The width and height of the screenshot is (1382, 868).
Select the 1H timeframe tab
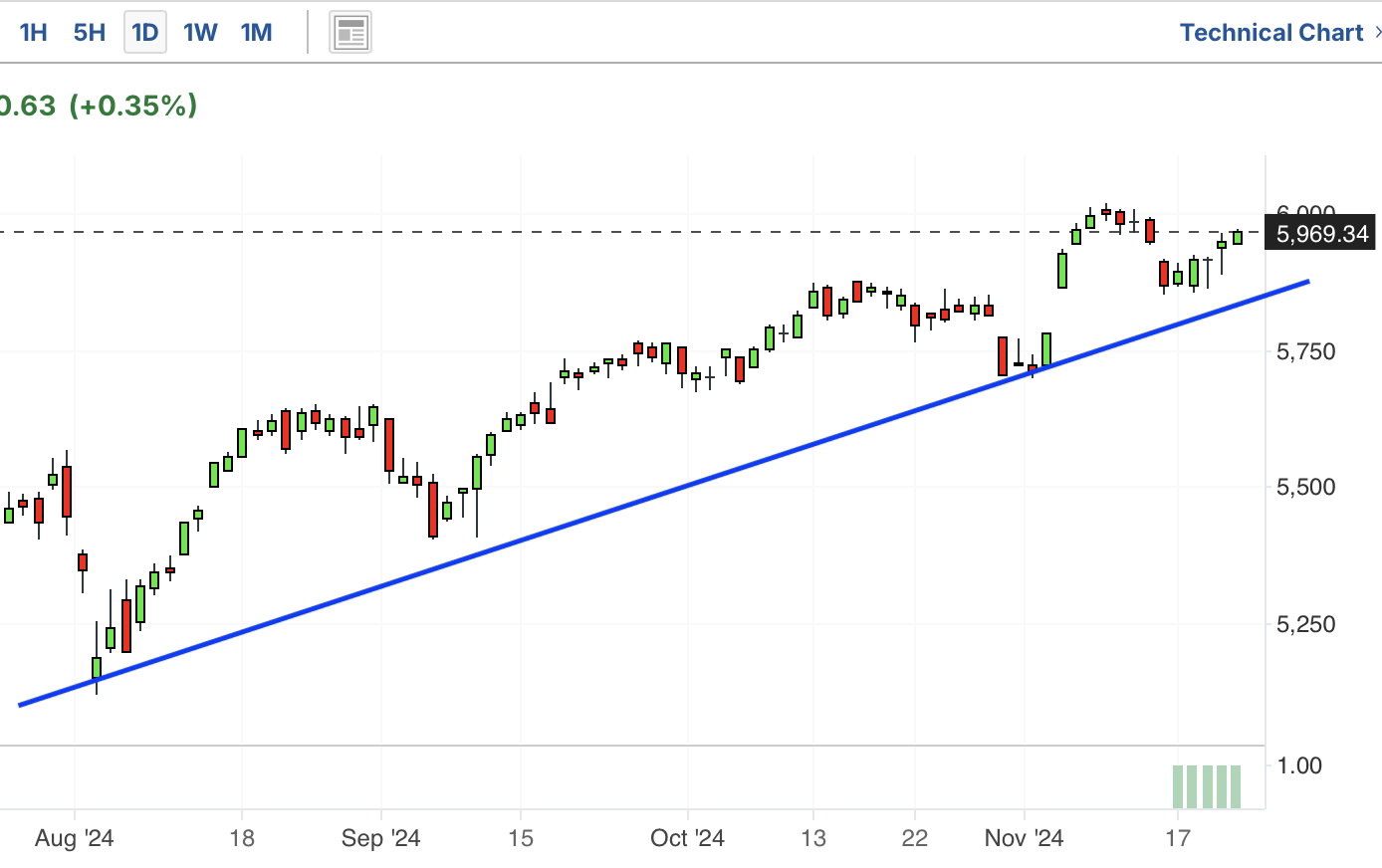34,33
